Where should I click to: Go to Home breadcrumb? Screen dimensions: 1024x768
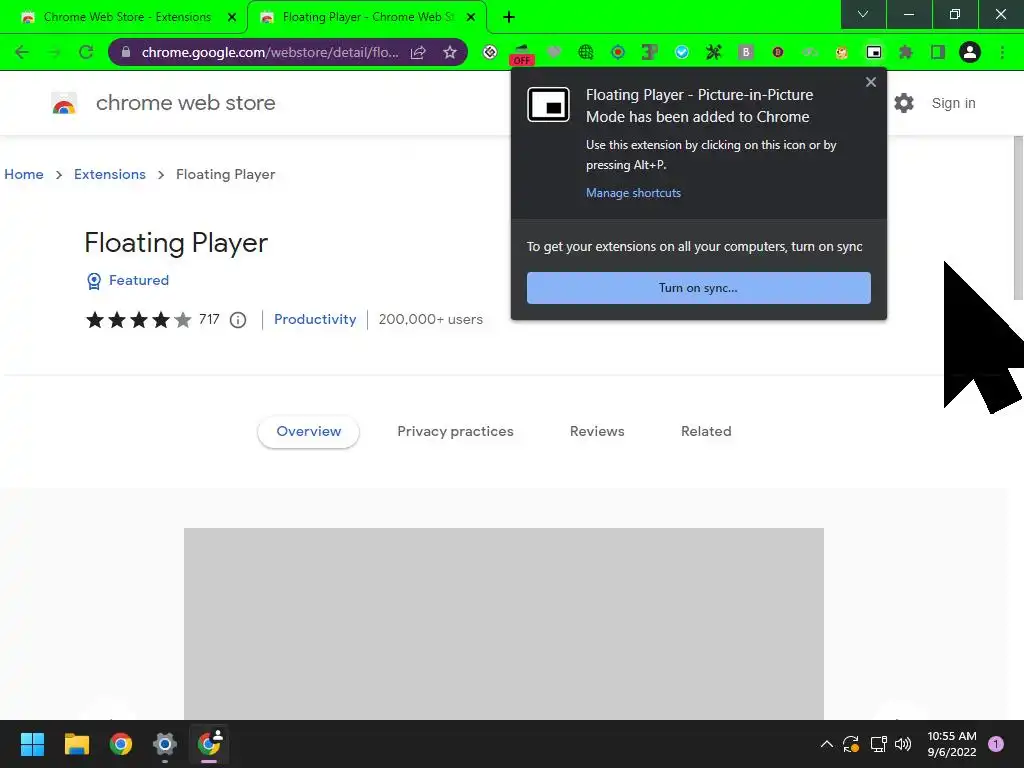pos(24,174)
